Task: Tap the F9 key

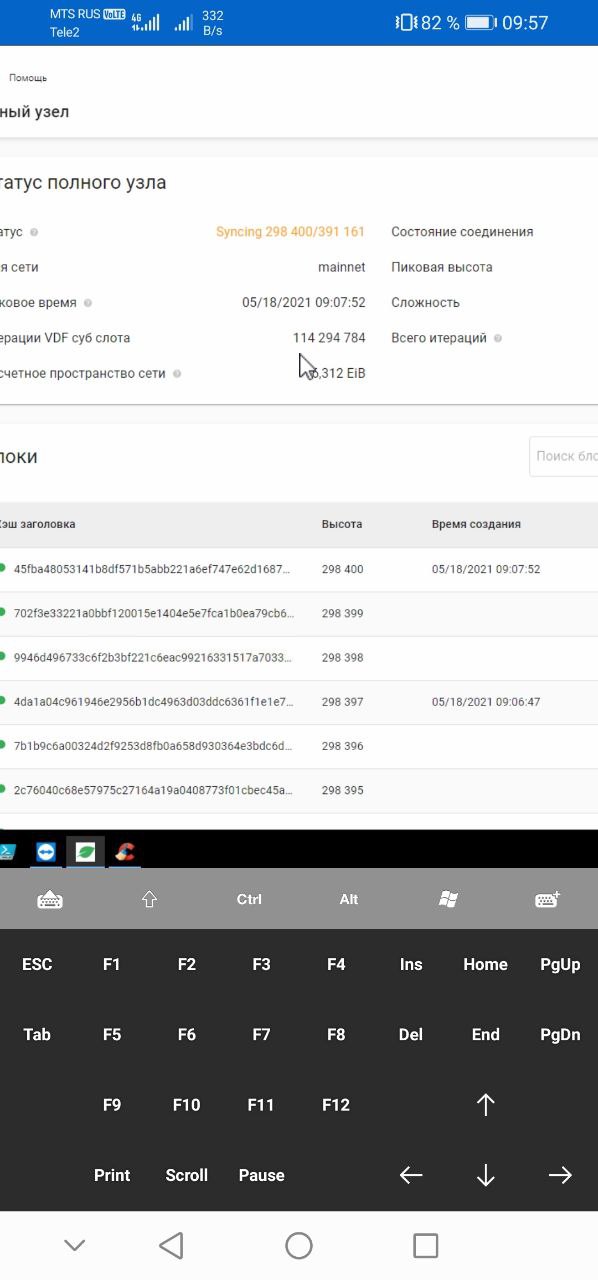Action: tap(112, 1105)
